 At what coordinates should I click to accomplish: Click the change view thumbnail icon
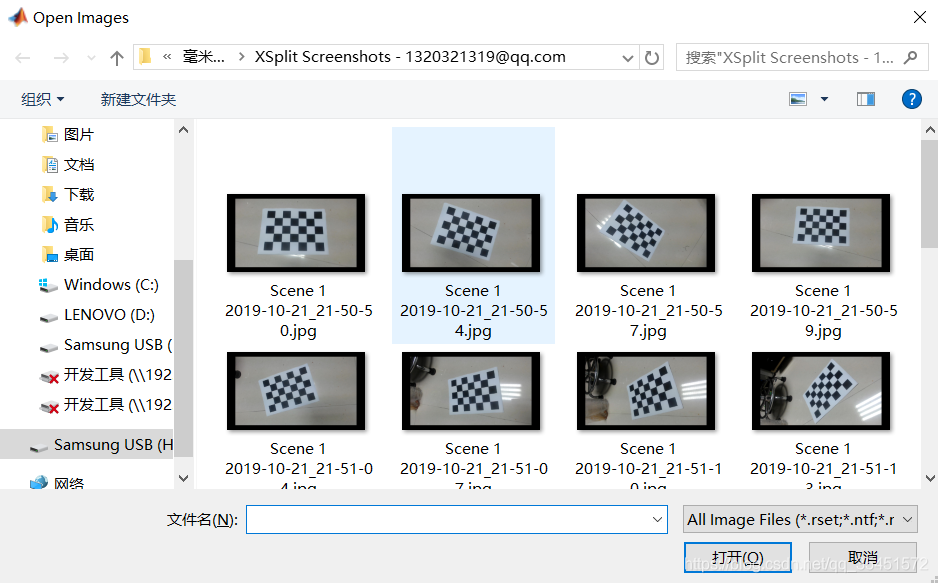pos(798,99)
